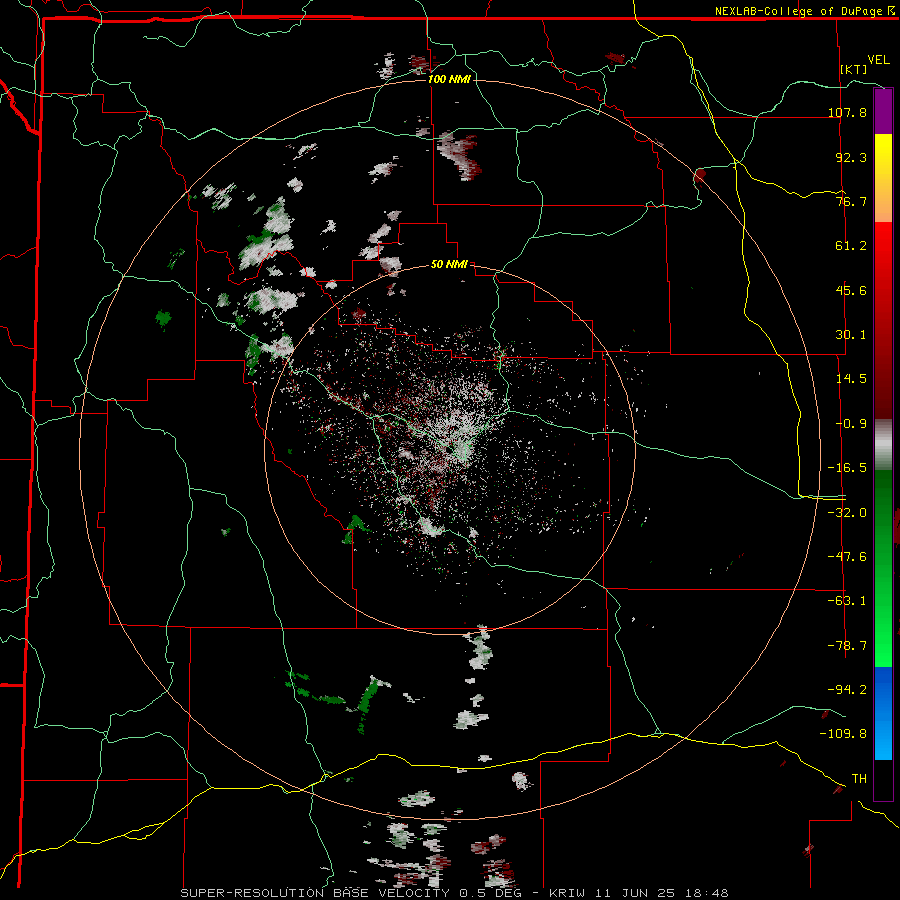Click the 45.6 legend value

pyautogui.click(x=851, y=290)
